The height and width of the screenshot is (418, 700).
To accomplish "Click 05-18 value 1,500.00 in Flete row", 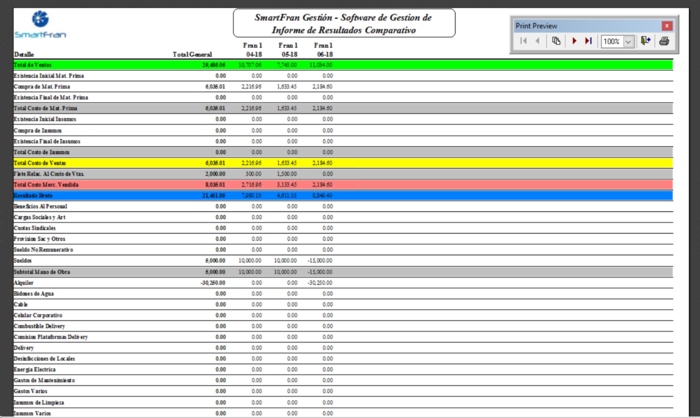I will 287,174.
